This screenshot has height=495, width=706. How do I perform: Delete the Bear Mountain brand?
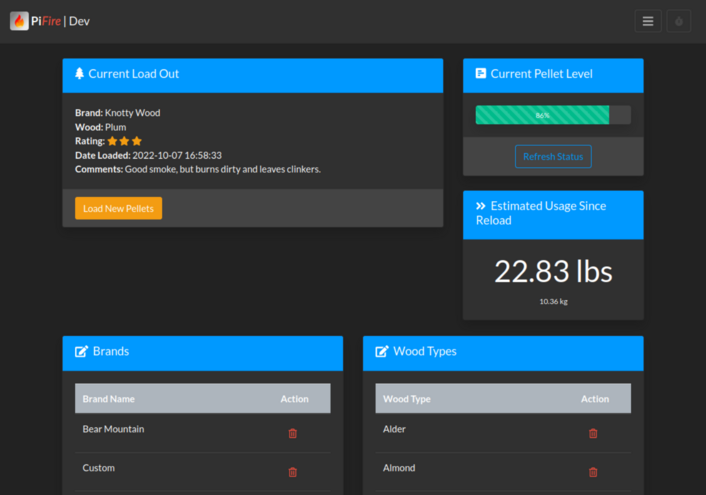[x=293, y=433]
